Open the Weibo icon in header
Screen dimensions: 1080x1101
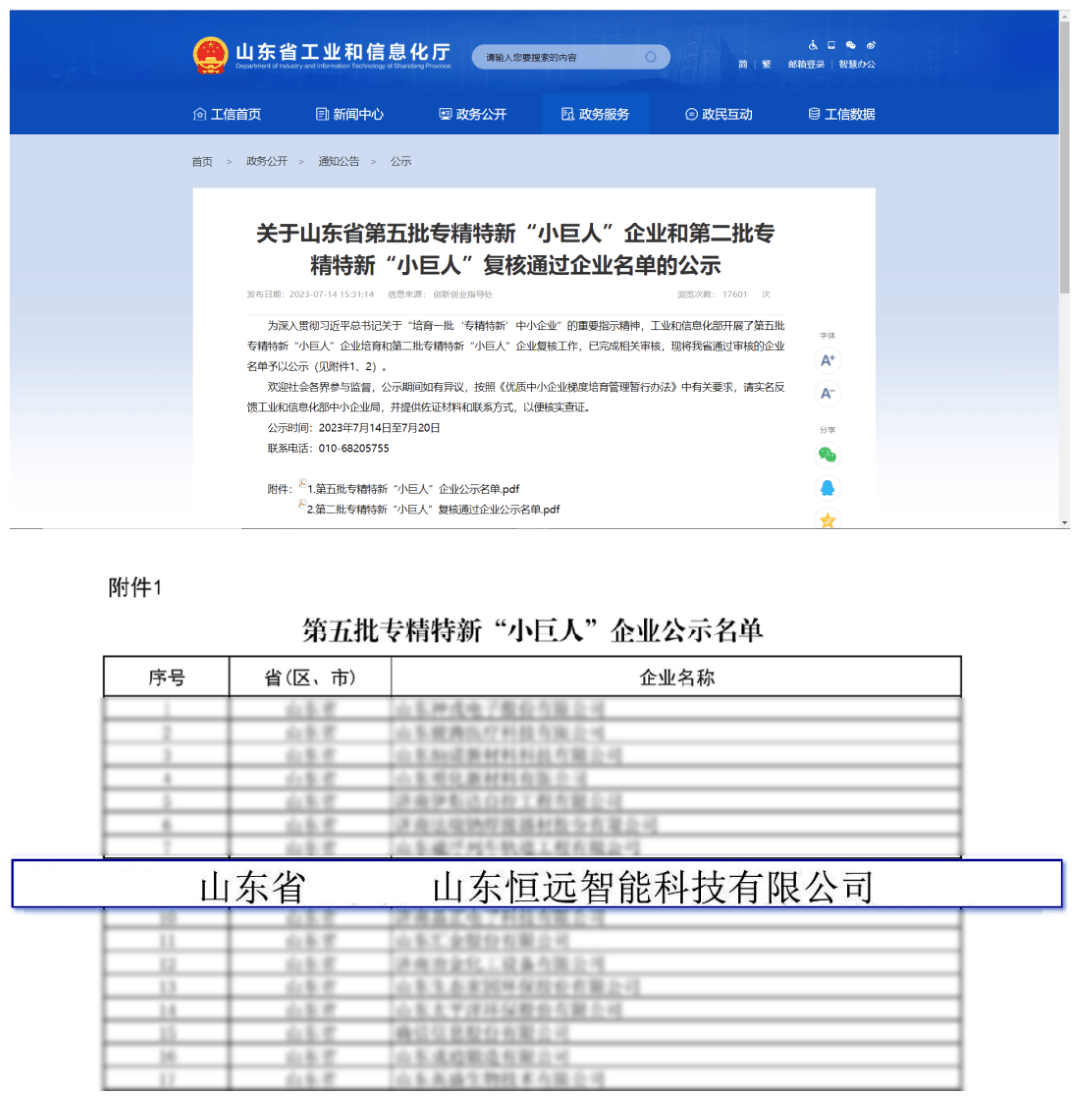(x=871, y=45)
